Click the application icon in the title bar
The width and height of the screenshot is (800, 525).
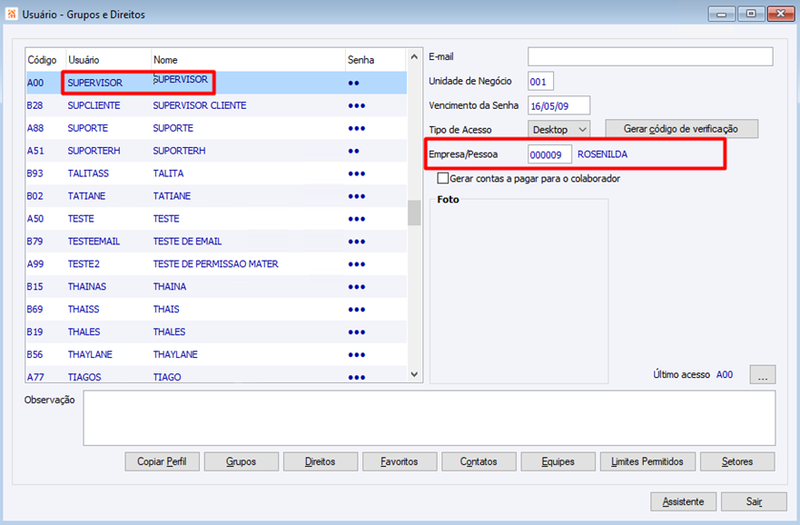[x=11, y=14]
